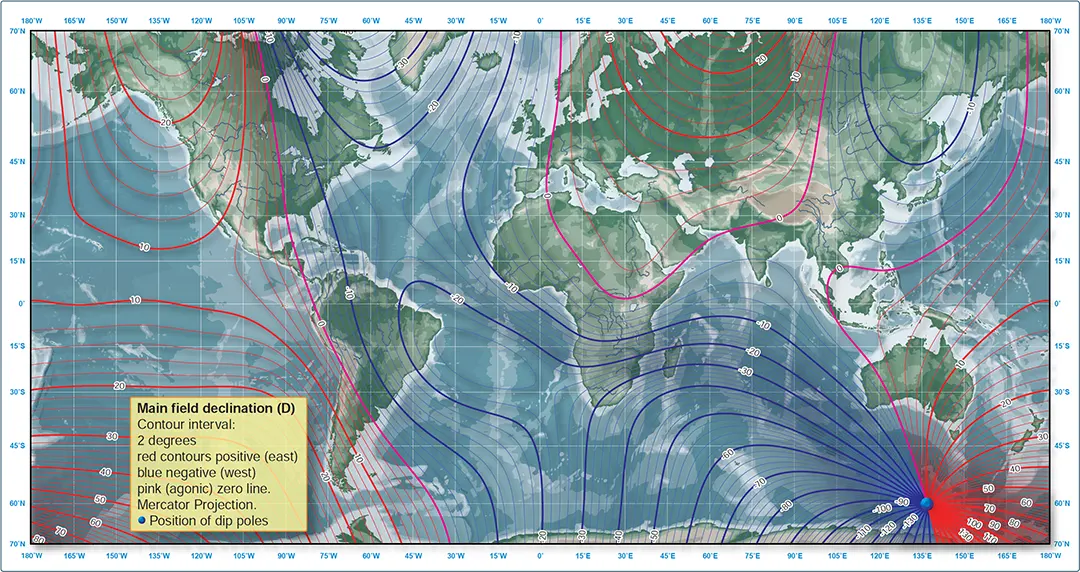The height and width of the screenshot is (572, 1080).
Task: Click 'blue negative (west)' legend line
Action: (196, 473)
